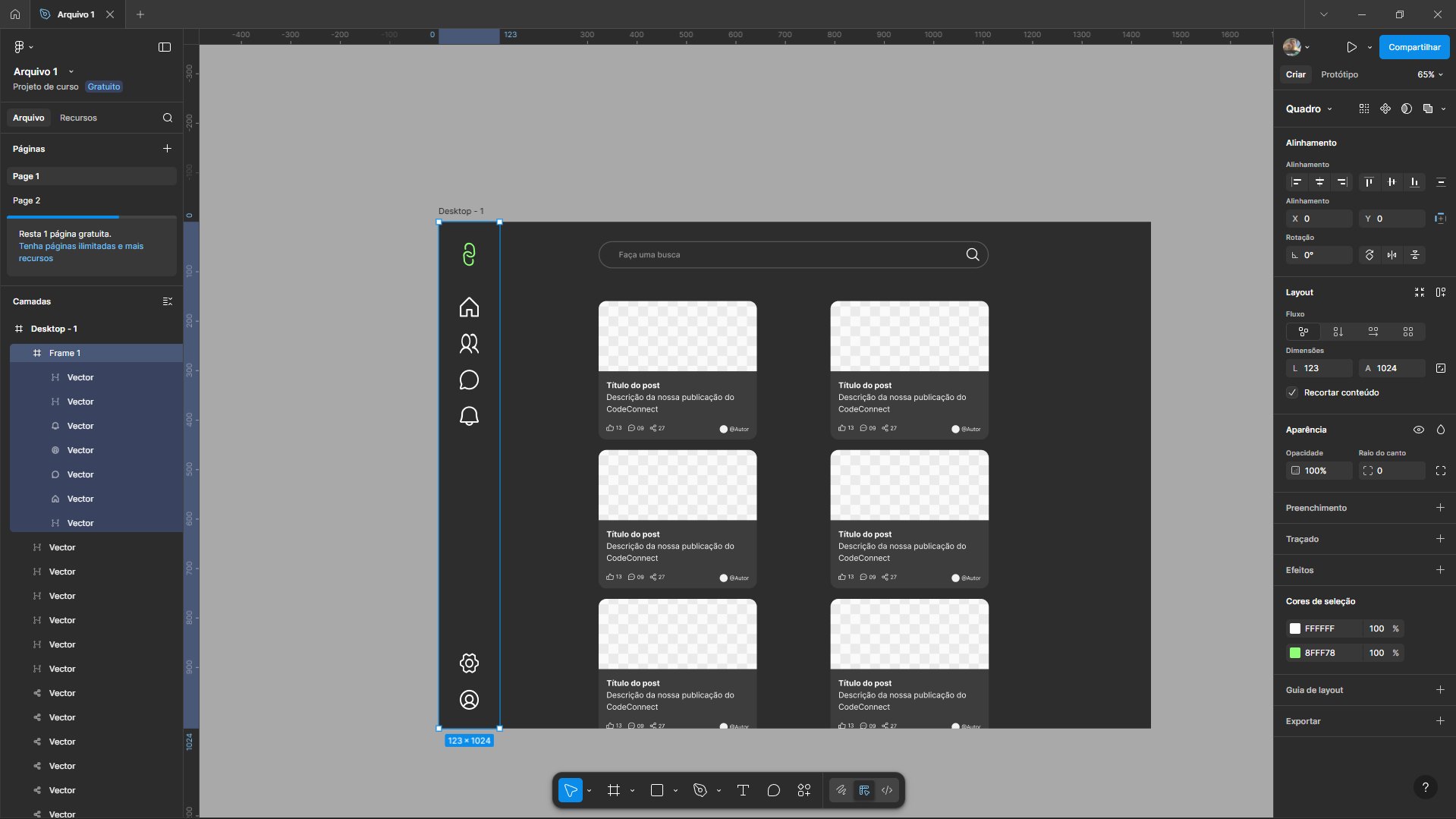Screen dimensions: 1456x819
Task: Select the Comment tool
Action: (x=773, y=790)
